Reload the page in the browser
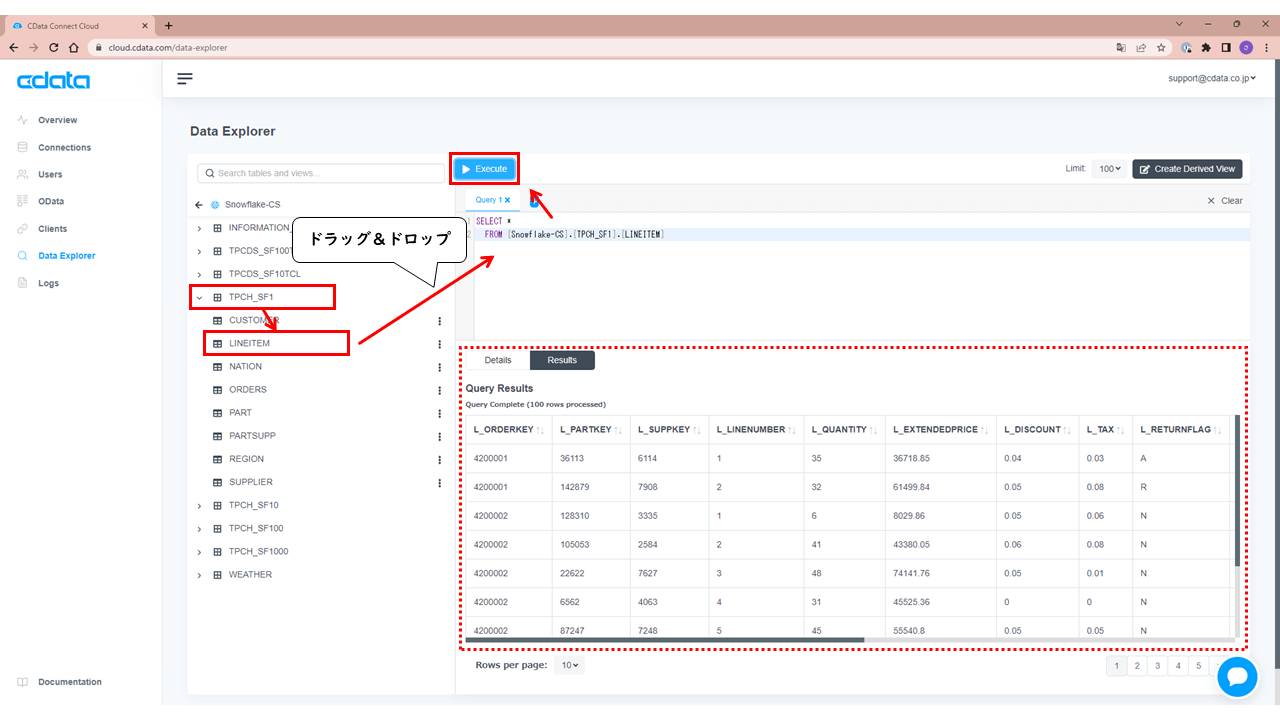1280x720 pixels. [54, 47]
